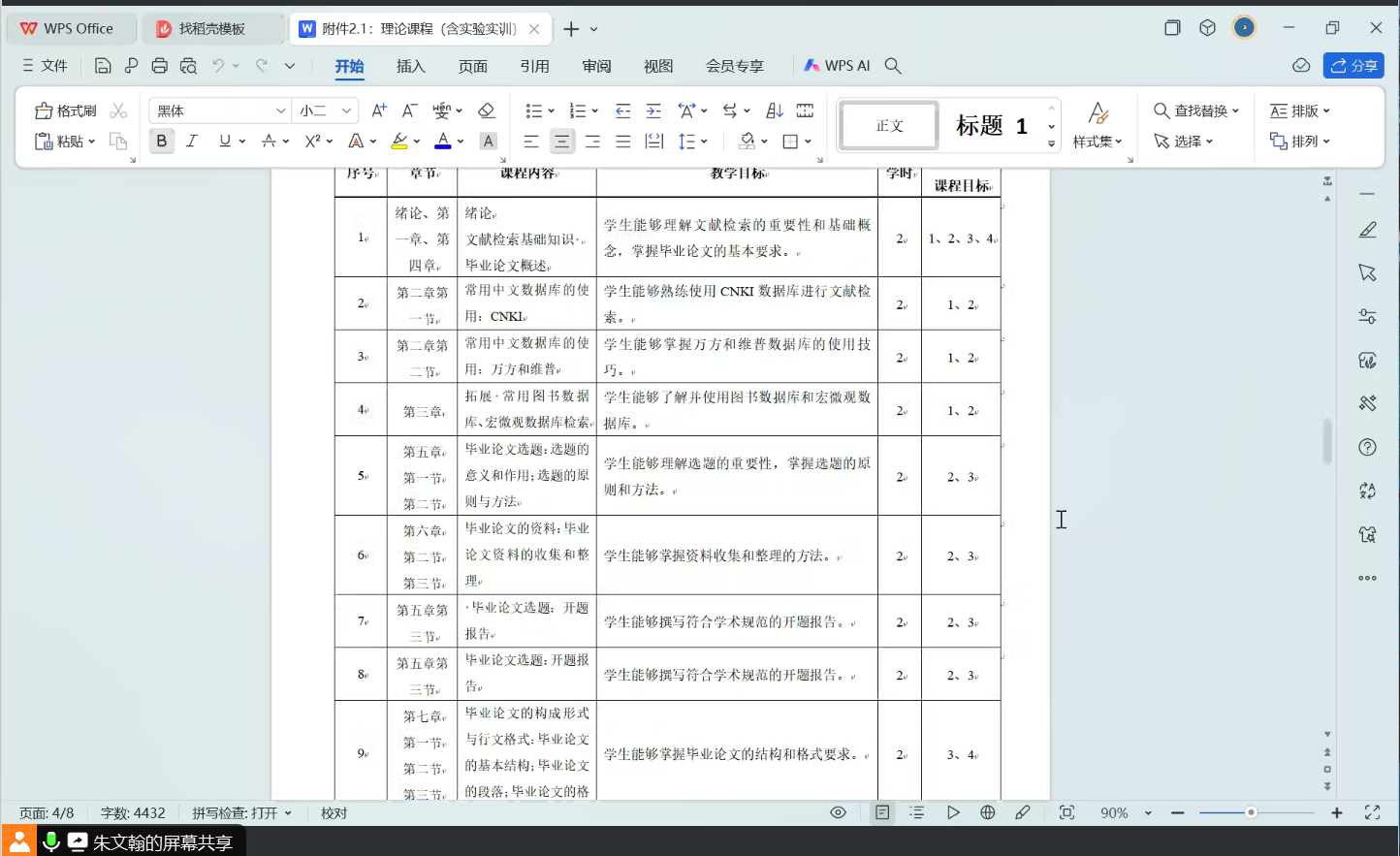
Task: Open the zoom percentage dropdown at 90%
Action: point(1148,813)
